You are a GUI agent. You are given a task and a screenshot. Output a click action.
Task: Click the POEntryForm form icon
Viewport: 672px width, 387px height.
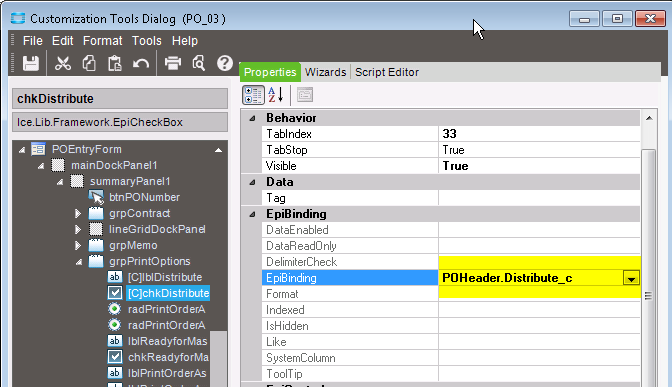38,149
